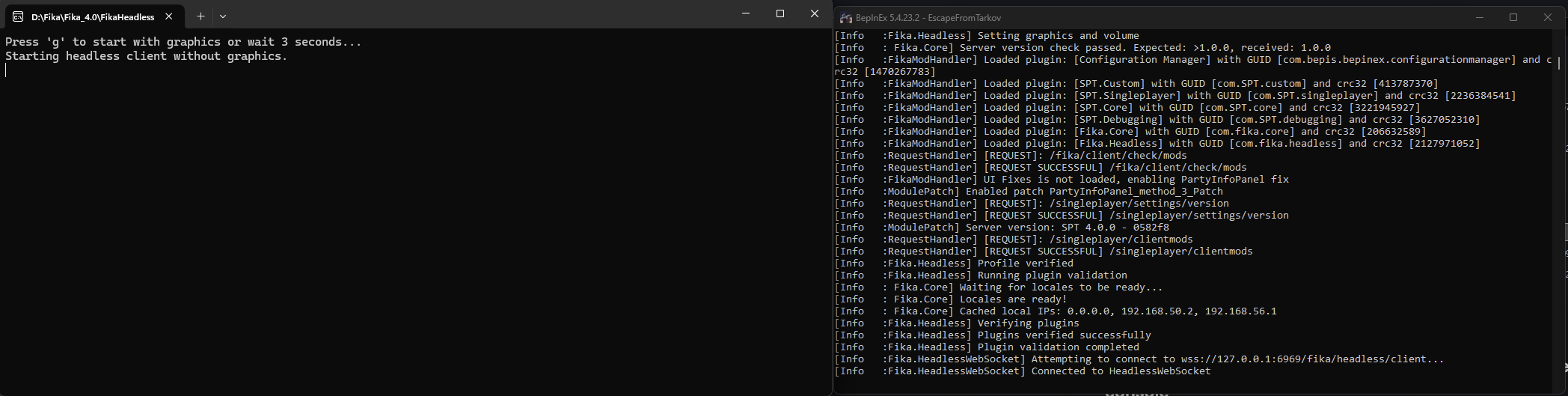Click the 'Connected to HeadlessWebSocket' log line

[x=1120, y=371]
